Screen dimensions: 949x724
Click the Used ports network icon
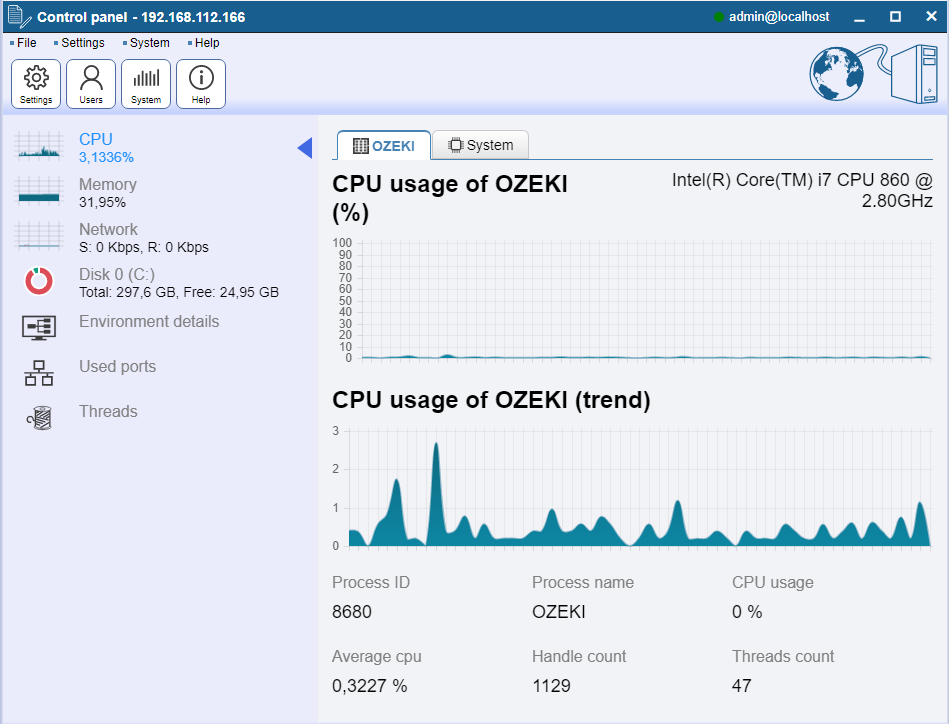[39, 373]
